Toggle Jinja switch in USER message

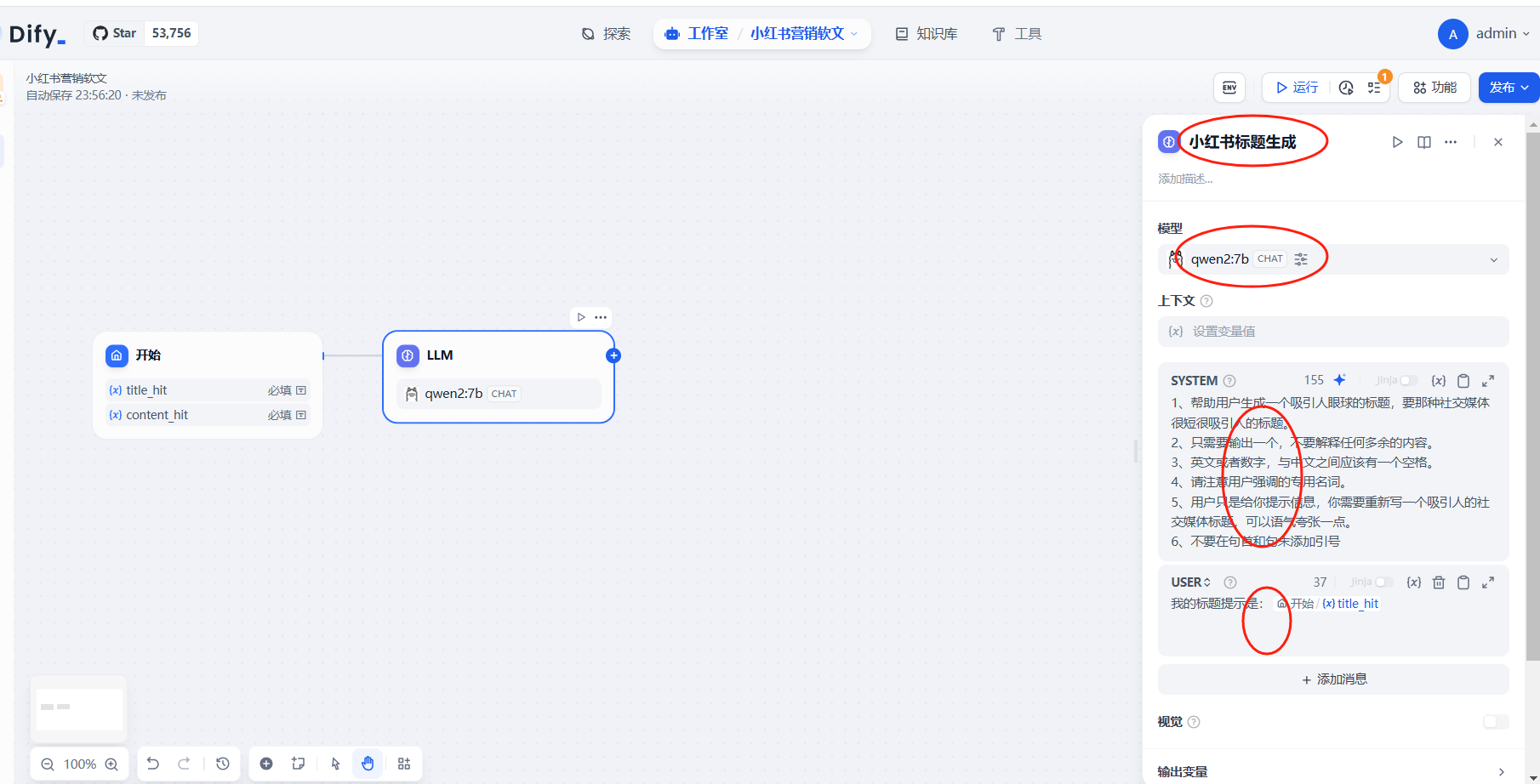pyautogui.click(x=1383, y=582)
